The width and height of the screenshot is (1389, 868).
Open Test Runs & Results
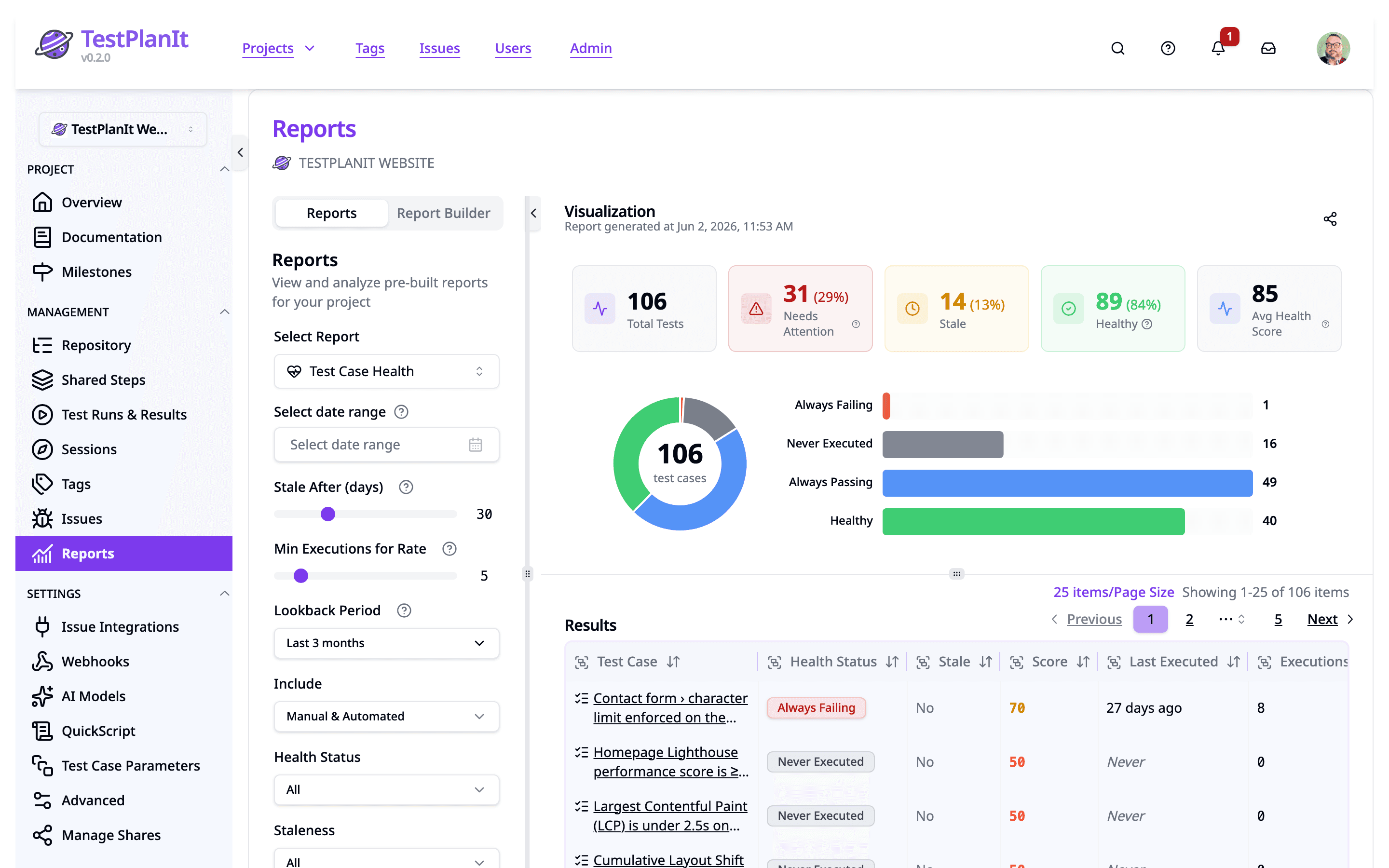[x=123, y=415]
